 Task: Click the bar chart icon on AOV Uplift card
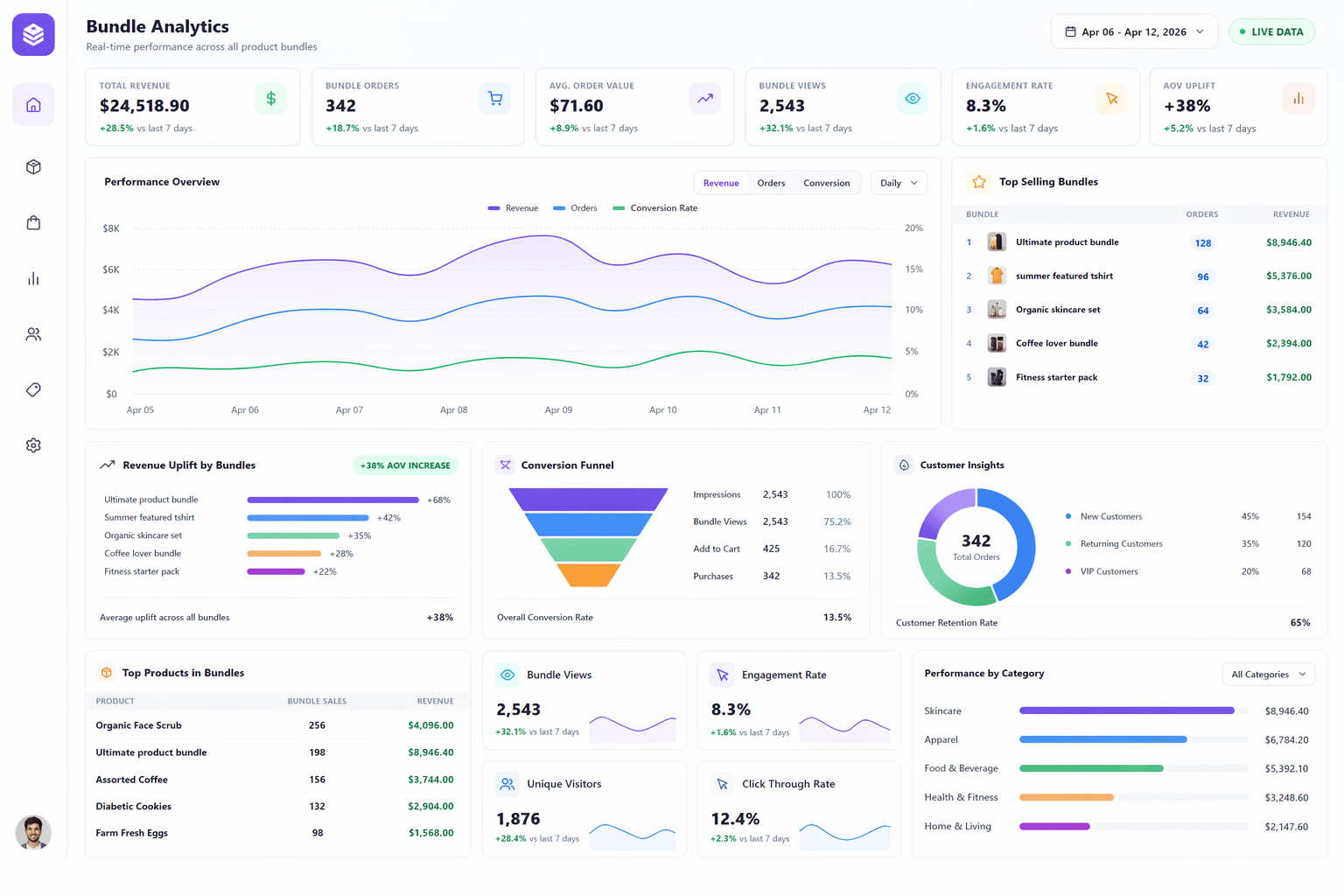1298,99
